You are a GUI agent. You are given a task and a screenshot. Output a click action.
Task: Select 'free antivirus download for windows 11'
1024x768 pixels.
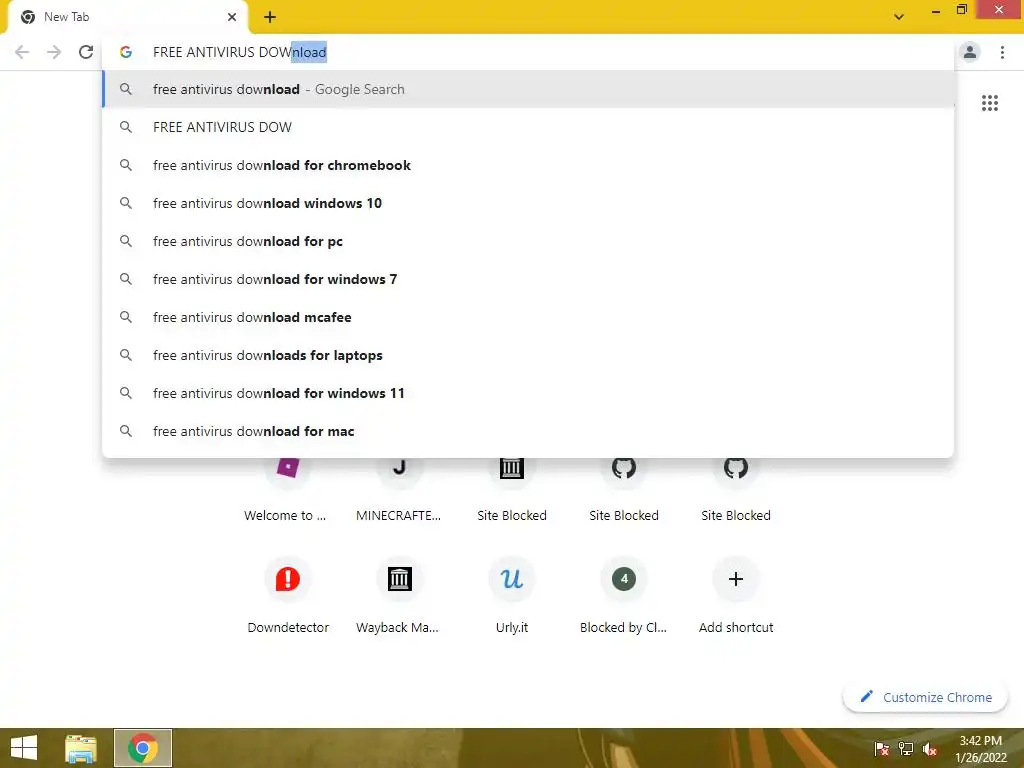(528, 393)
